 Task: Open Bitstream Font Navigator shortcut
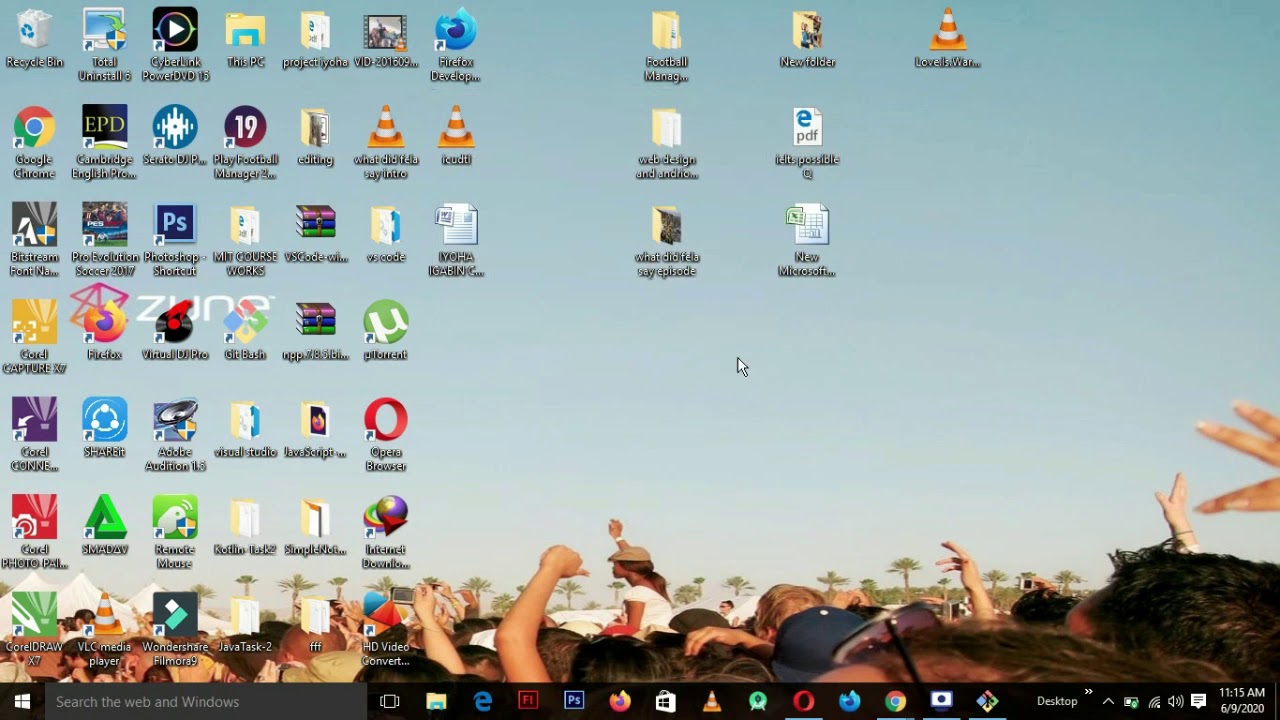click(34, 240)
